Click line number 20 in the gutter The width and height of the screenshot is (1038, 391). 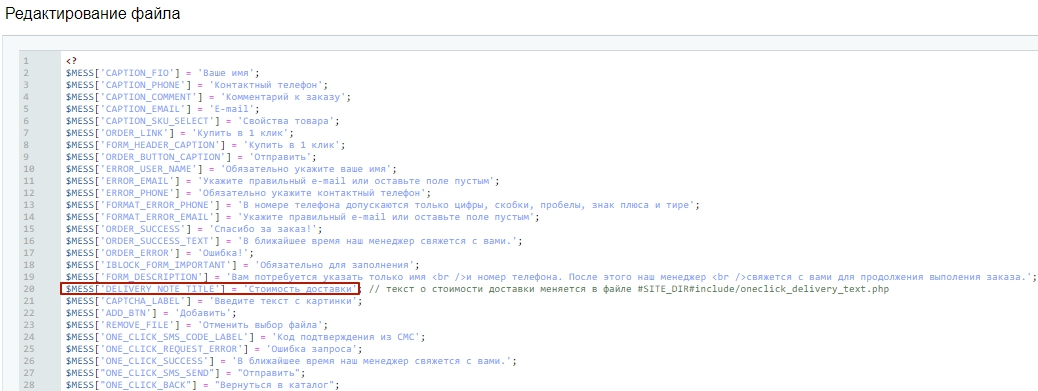click(28, 289)
